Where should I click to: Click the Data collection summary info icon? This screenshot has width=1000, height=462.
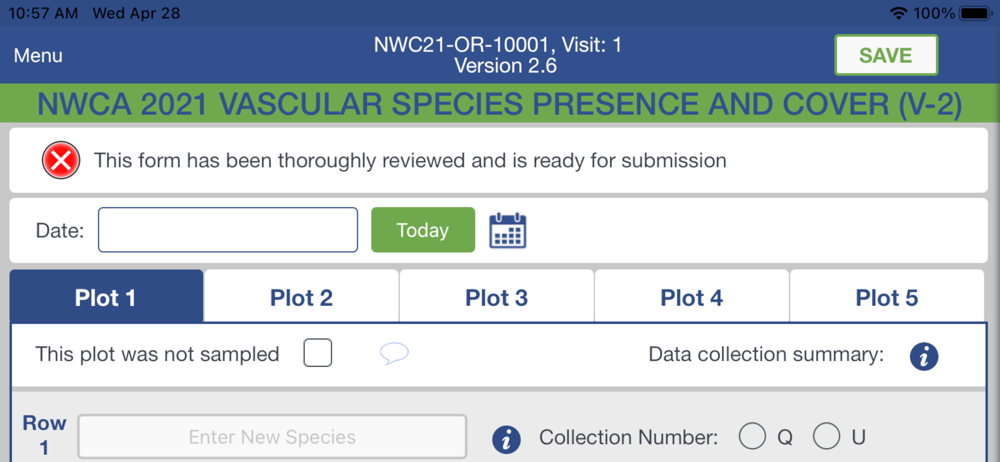pos(924,355)
